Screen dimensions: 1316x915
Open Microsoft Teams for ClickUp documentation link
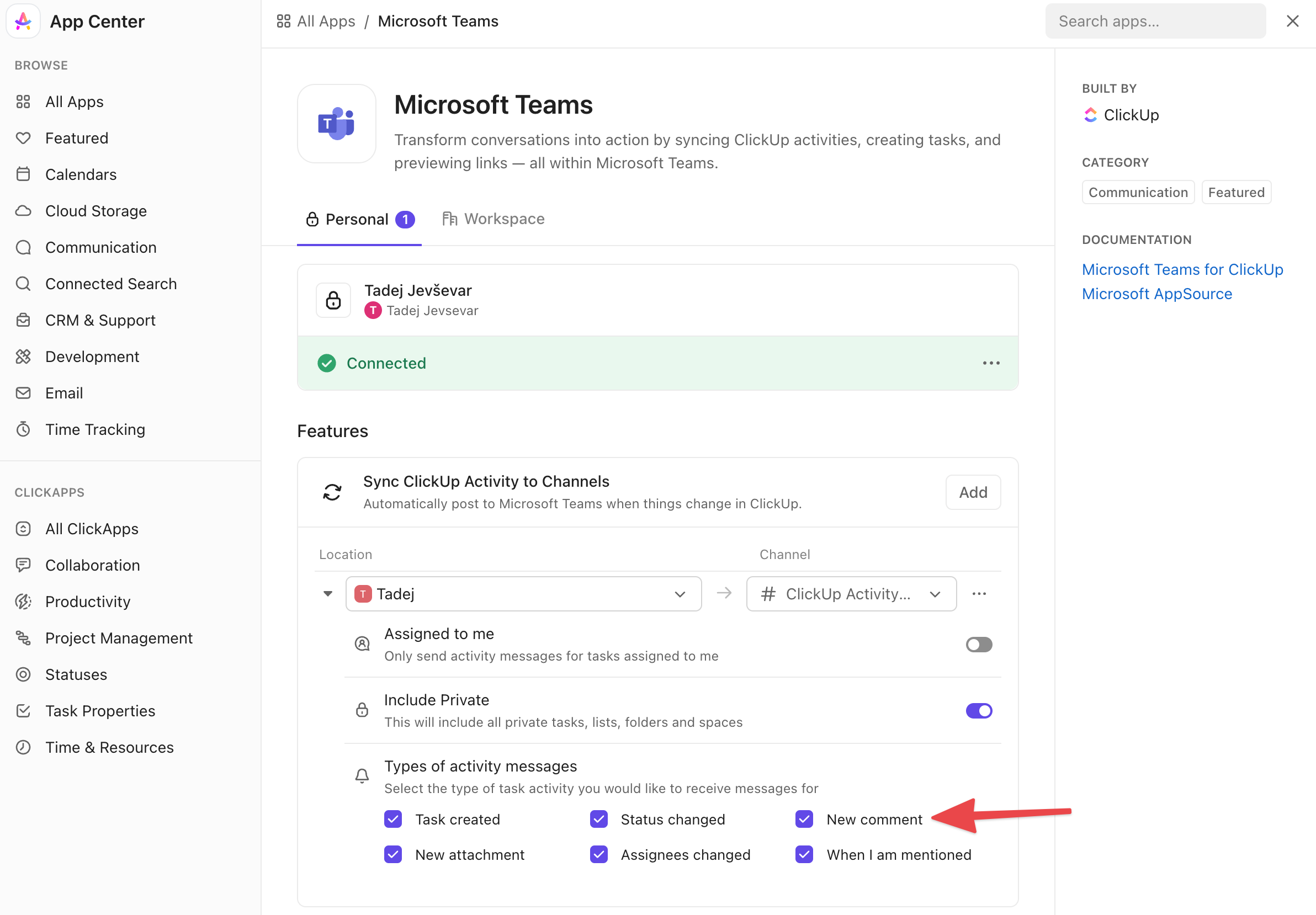pos(1182,269)
